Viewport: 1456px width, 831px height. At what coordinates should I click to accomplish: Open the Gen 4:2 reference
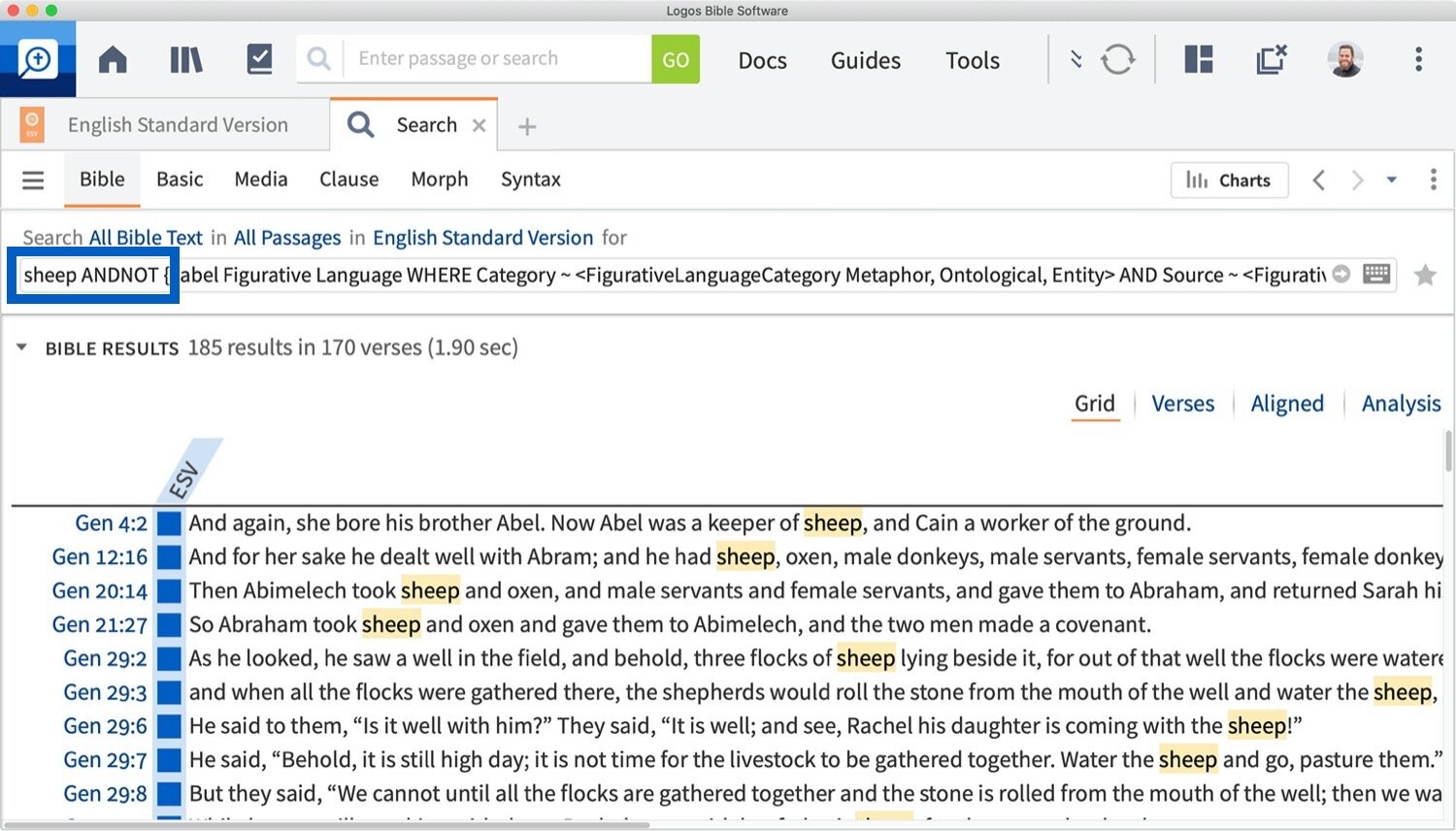coord(112,523)
